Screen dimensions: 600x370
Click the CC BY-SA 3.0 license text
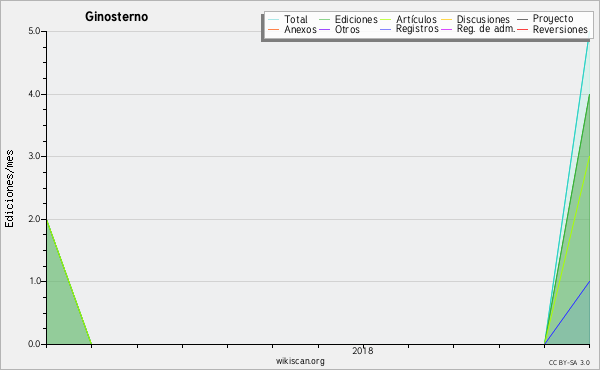(569, 362)
